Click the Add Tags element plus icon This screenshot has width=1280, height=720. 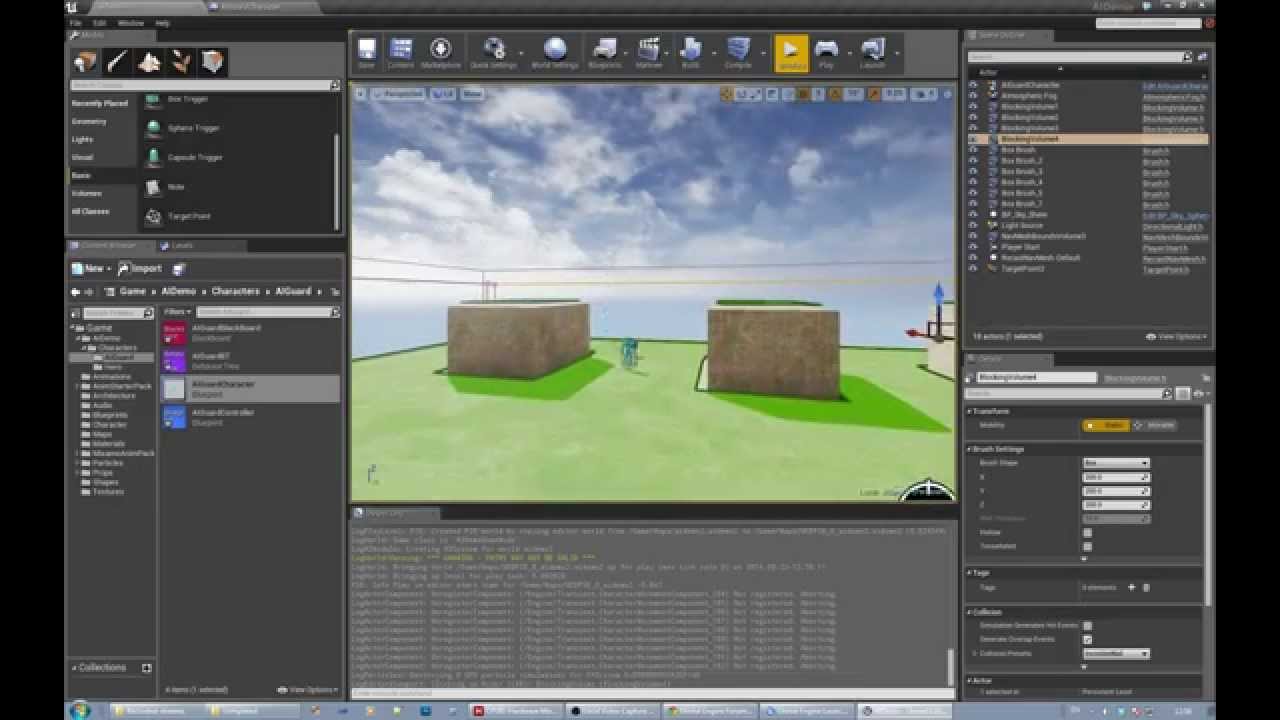(1132, 588)
